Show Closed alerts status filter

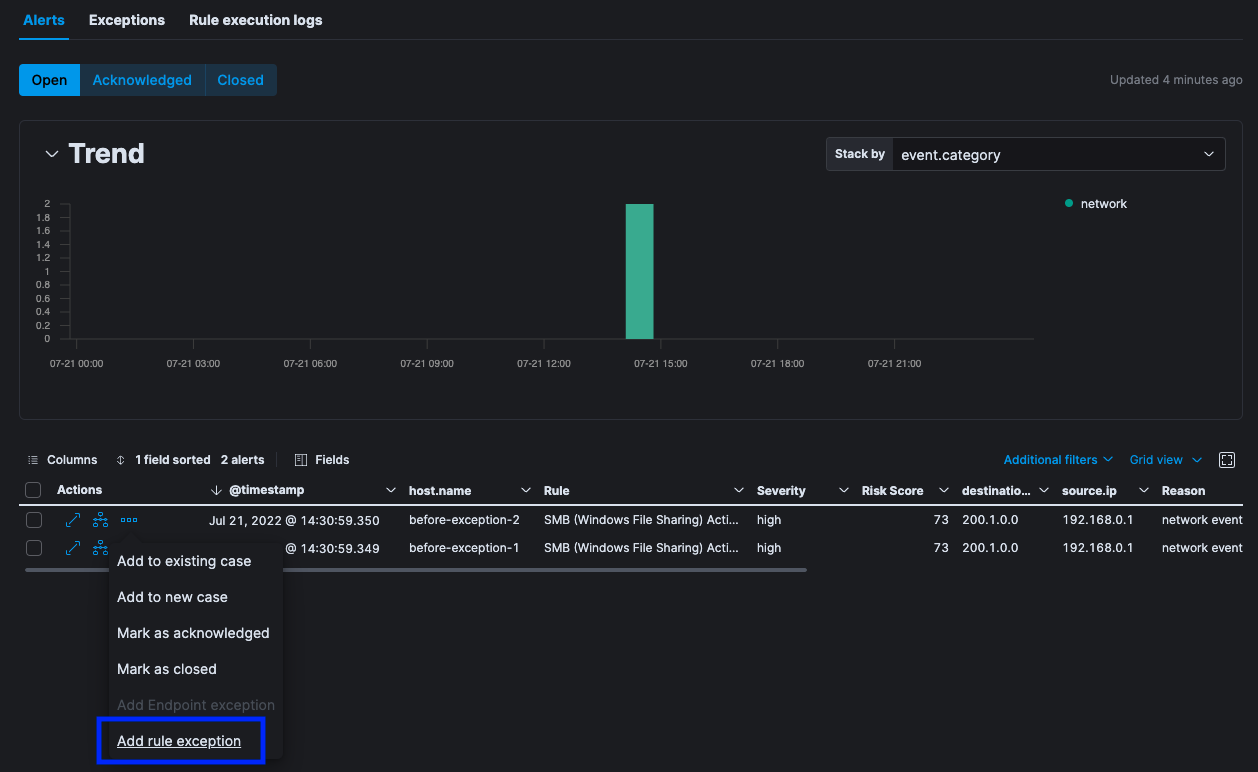241,80
